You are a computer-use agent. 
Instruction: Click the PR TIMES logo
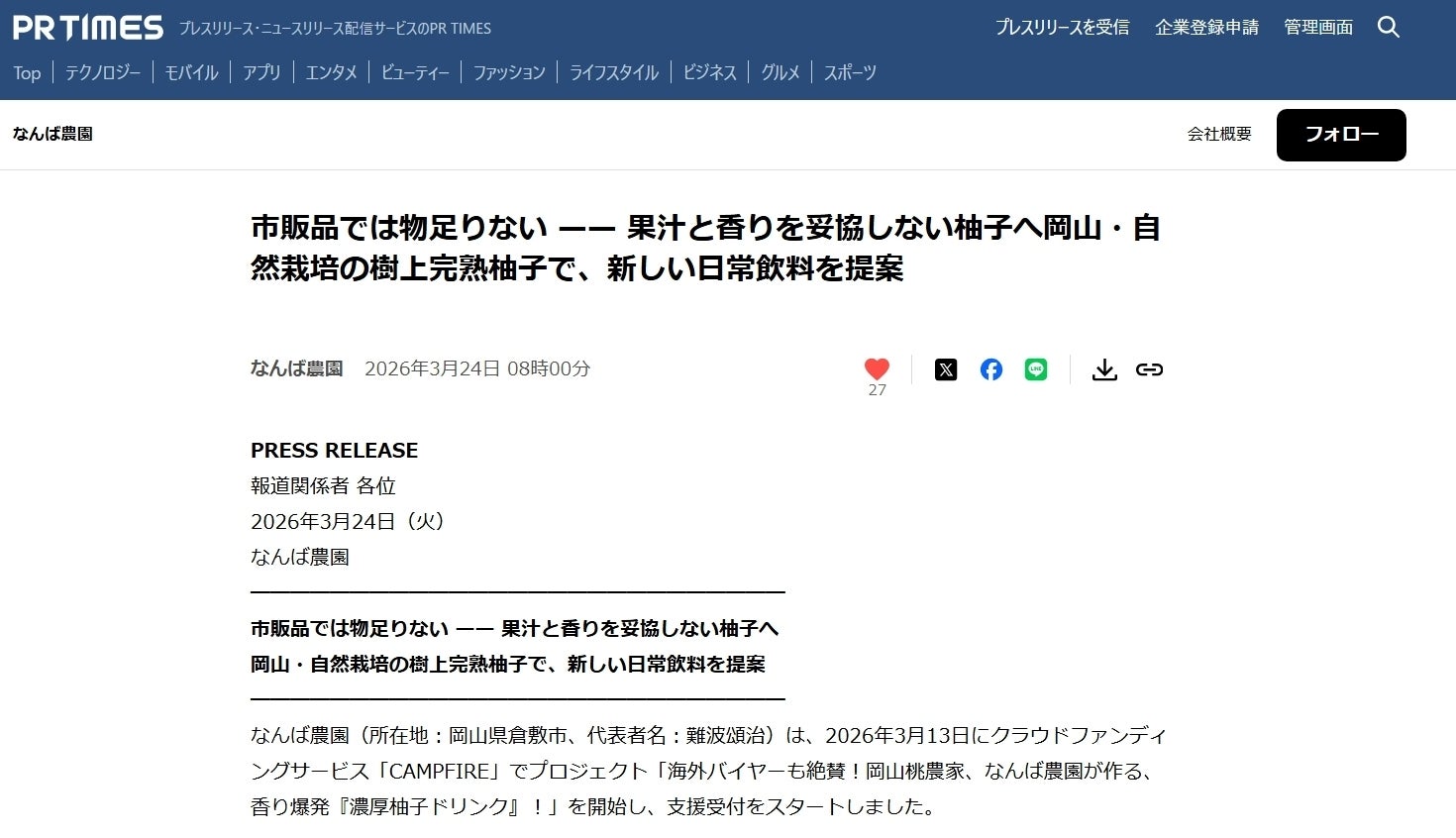coord(88,28)
